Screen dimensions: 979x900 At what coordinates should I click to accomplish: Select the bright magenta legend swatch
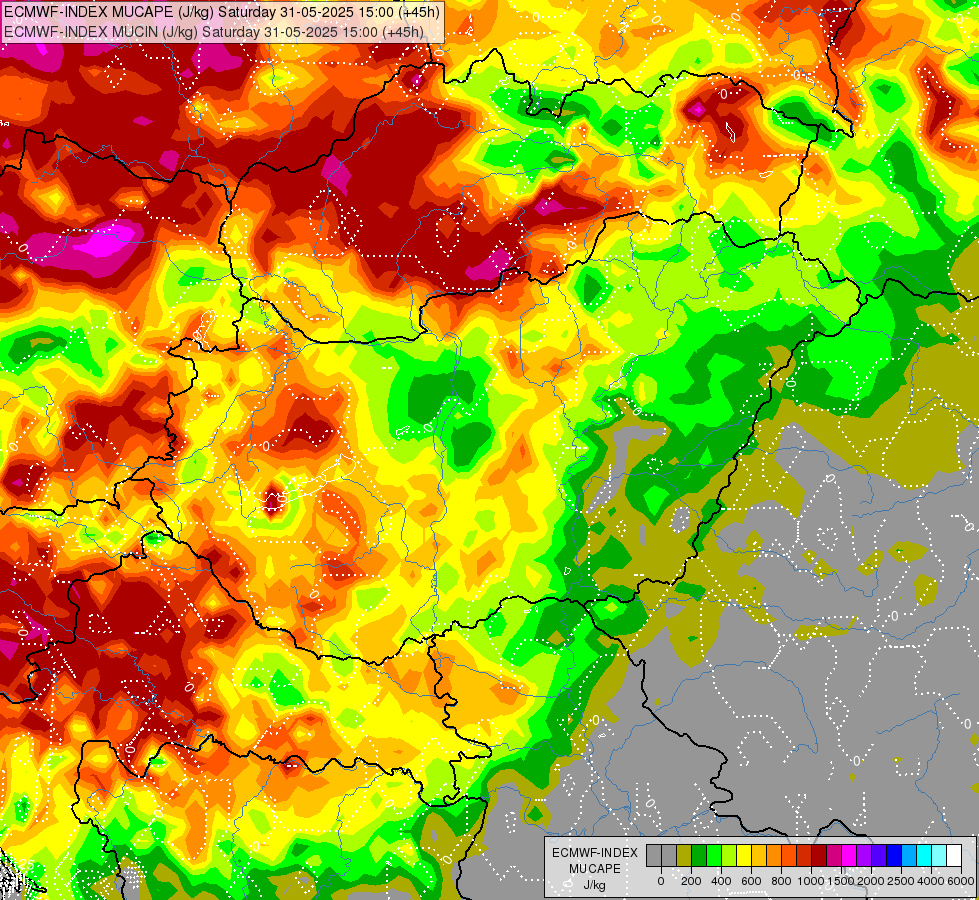pos(850,856)
